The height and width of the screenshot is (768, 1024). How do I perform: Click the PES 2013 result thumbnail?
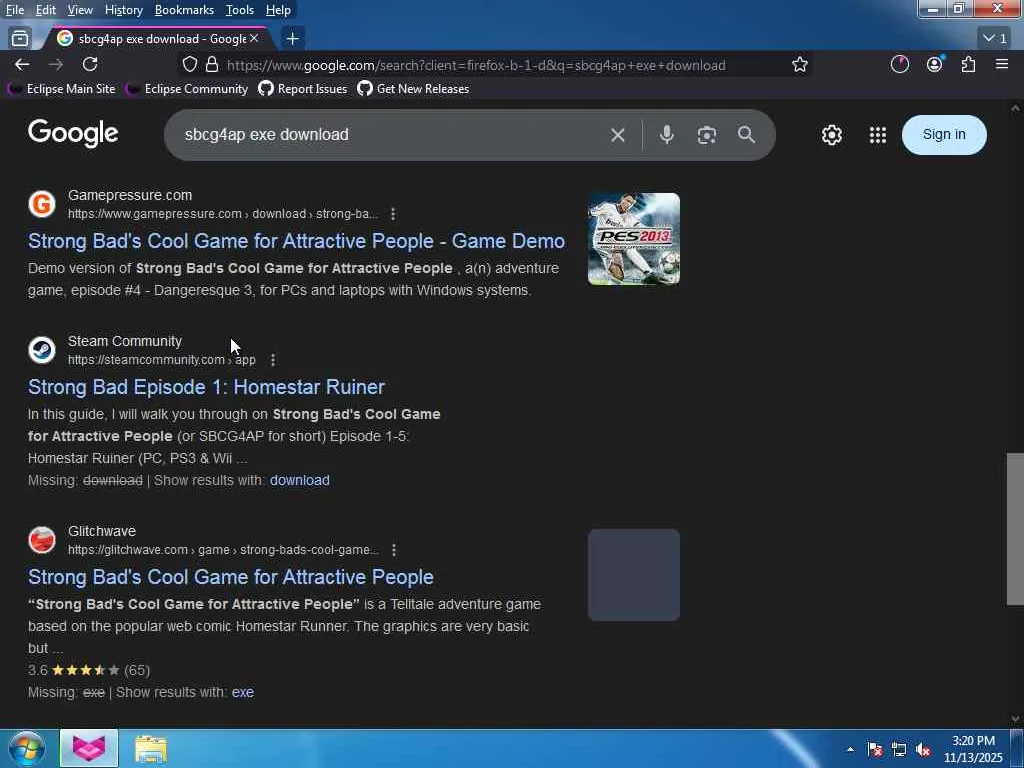(x=633, y=239)
